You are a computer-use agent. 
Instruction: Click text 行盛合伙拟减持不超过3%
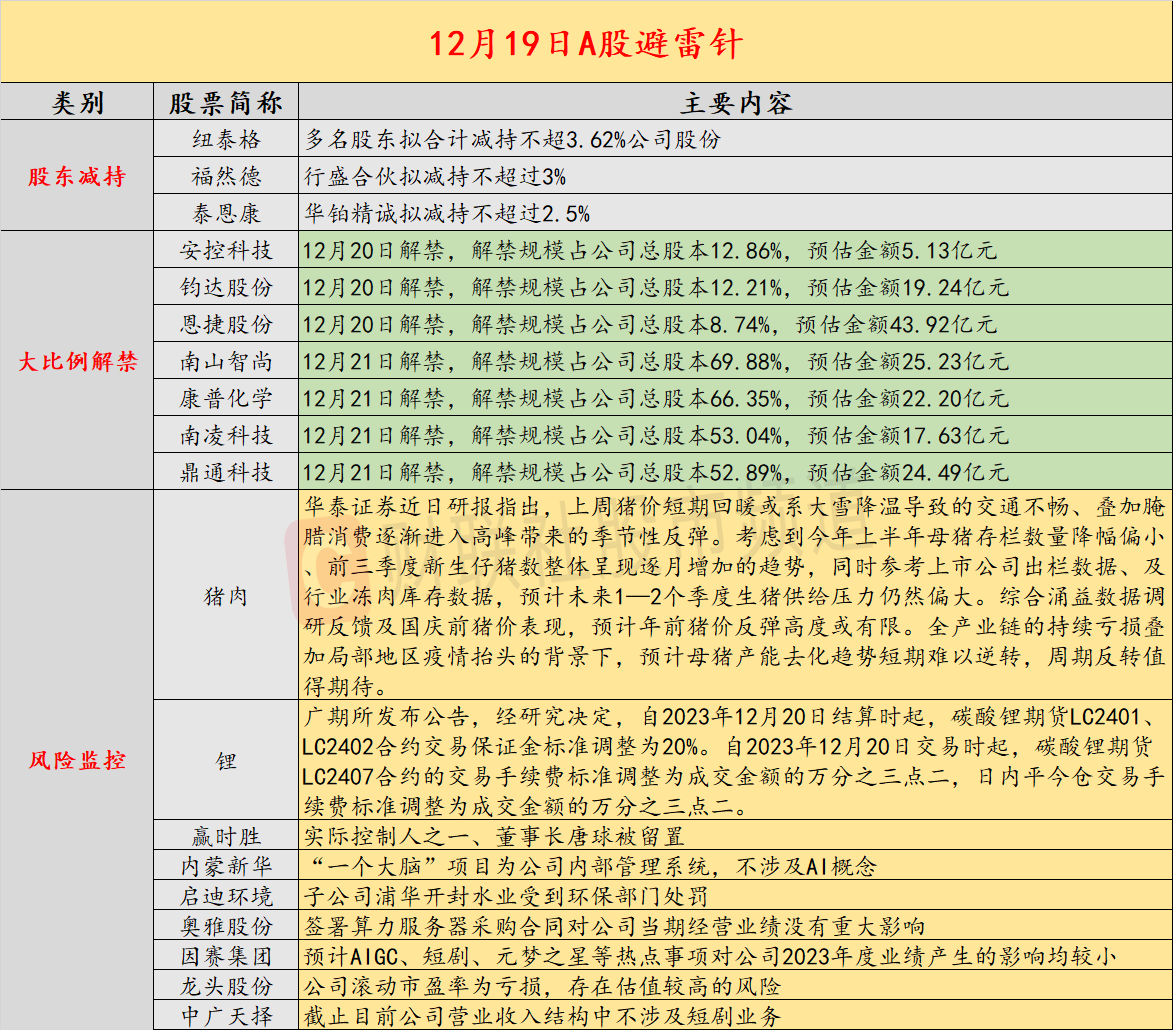point(435,177)
